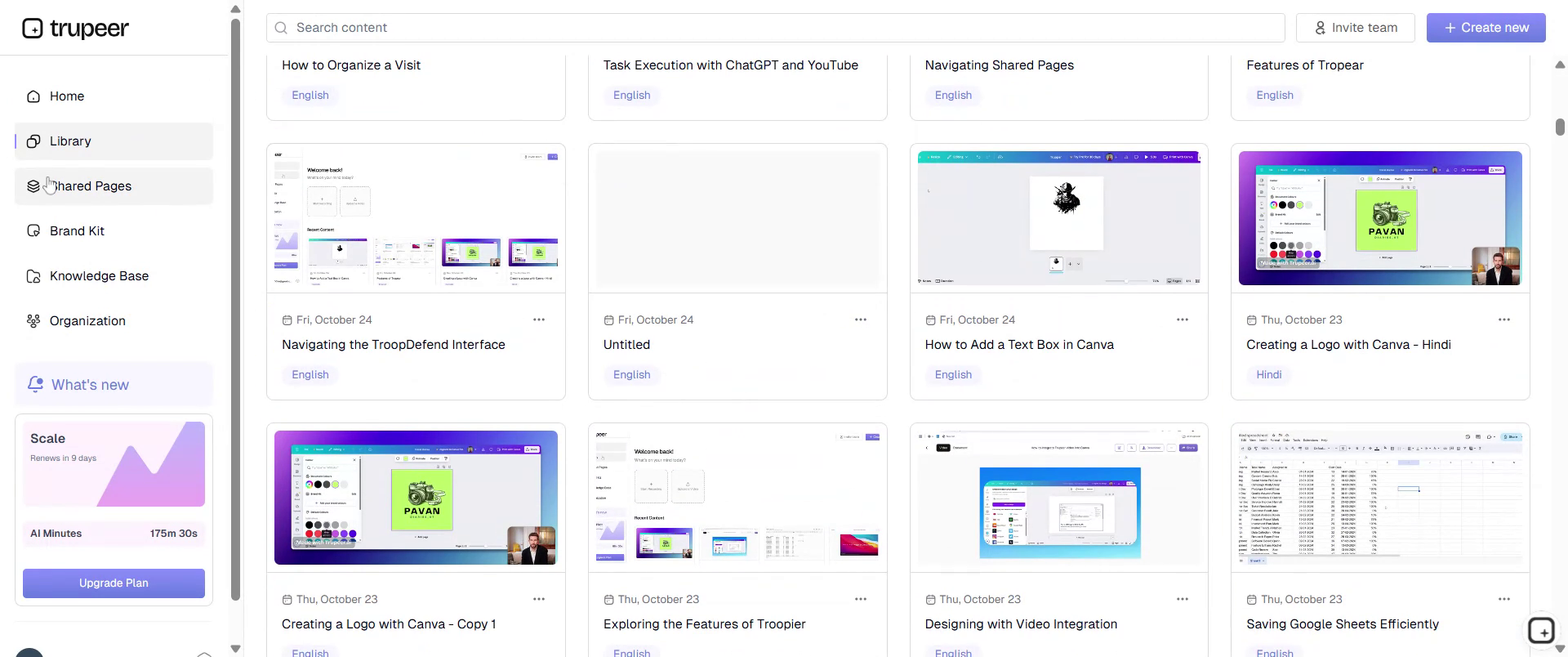Screen dimensions: 1568x657
Task: Open Exploring the Features of Troopier thumbnail
Action: coord(737,498)
